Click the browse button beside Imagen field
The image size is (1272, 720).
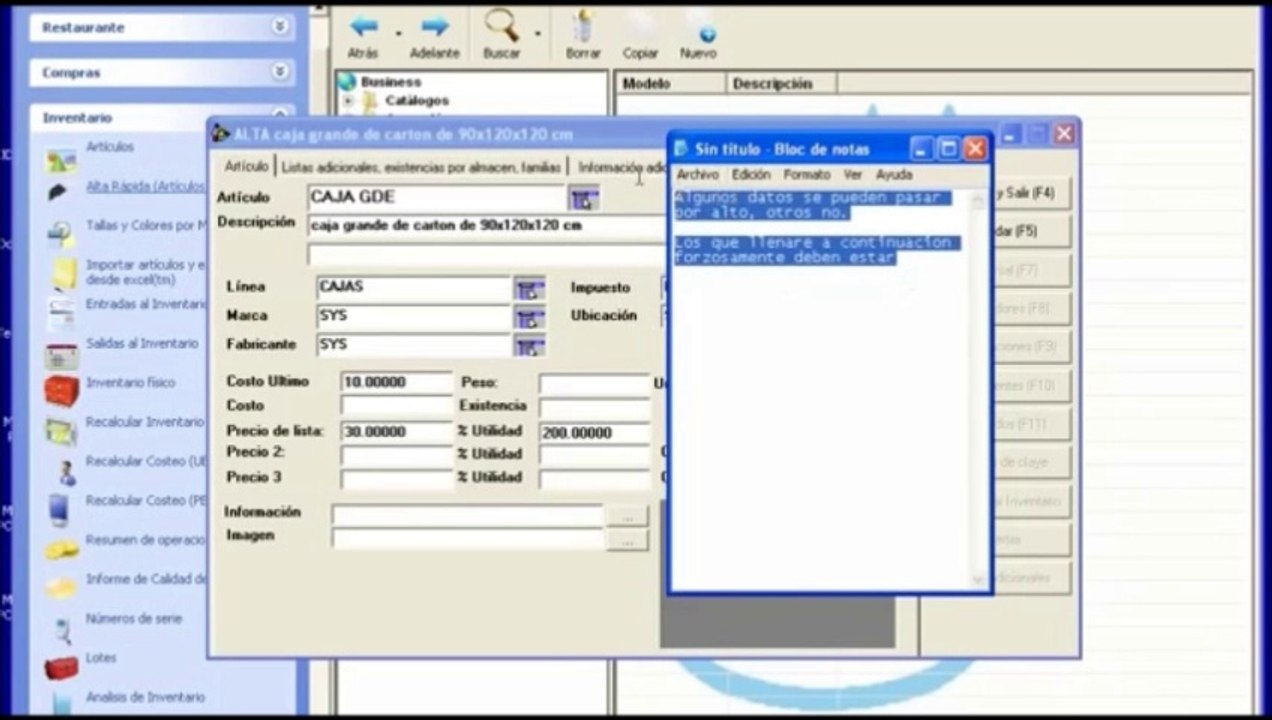click(627, 540)
